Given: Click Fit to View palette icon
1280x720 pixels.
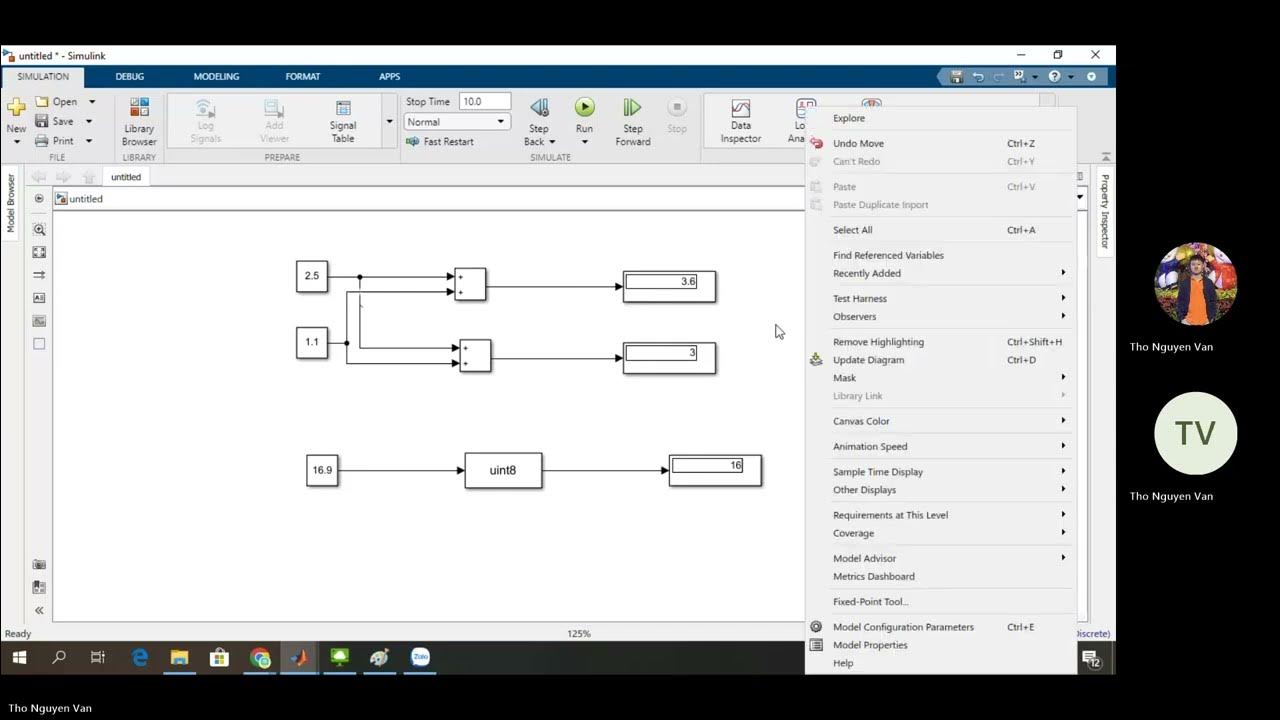Looking at the screenshot, I should point(39,252).
